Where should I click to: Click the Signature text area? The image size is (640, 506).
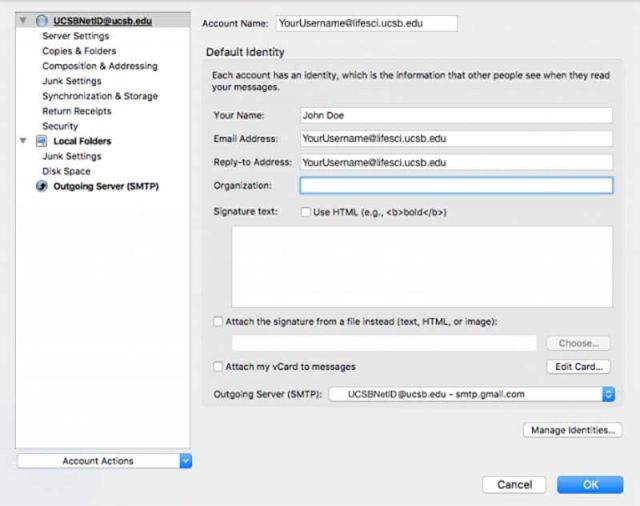(x=422, y=266)
